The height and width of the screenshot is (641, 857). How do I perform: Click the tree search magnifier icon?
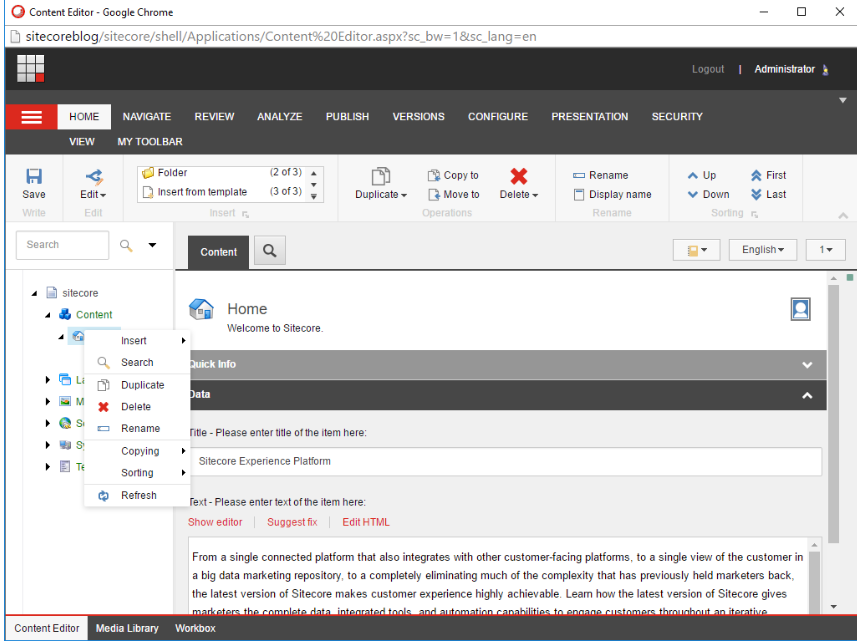pyautogui.click(x=126, y=245)
